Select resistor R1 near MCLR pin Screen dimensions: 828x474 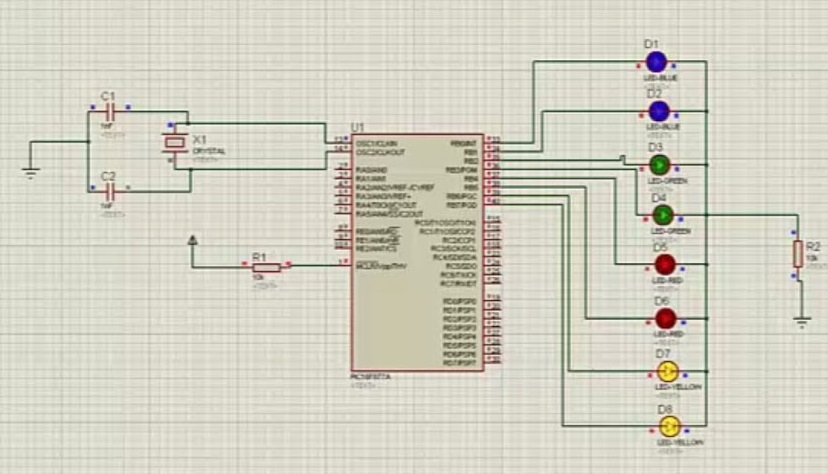[x=267, y=268]
